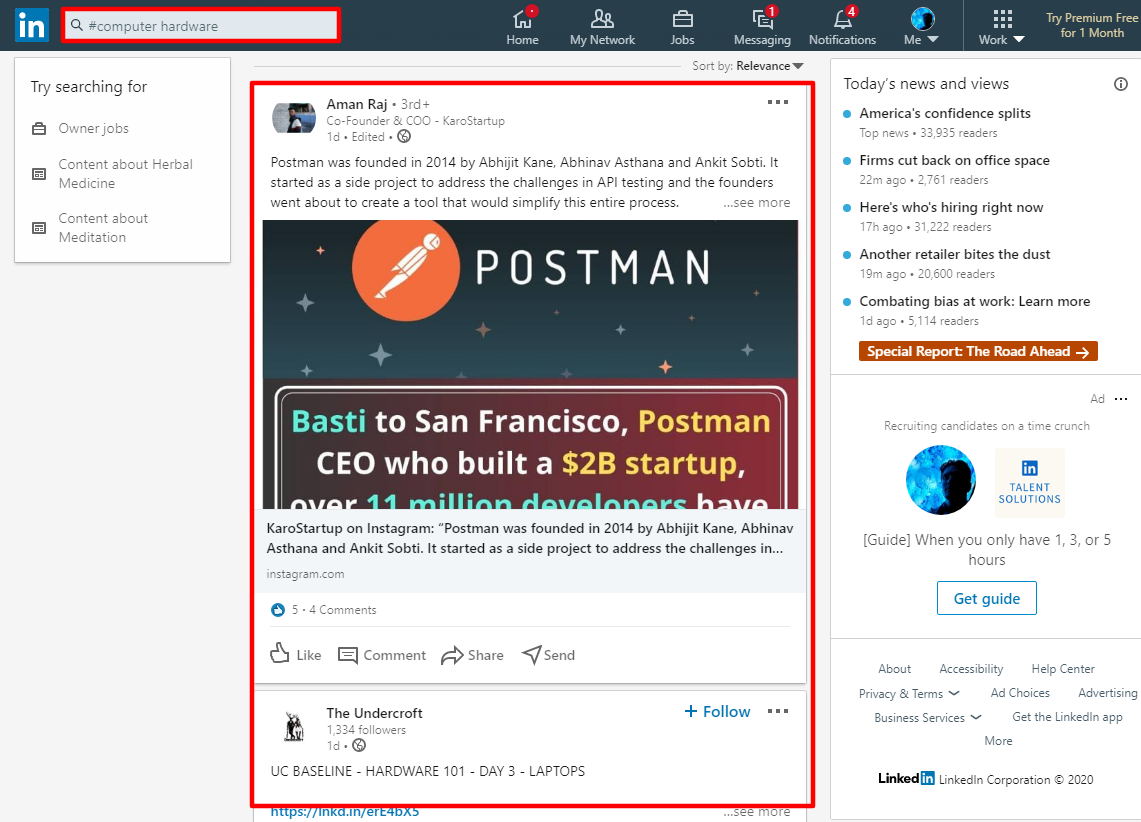Open The Undercroft page name

pos(374,713)
